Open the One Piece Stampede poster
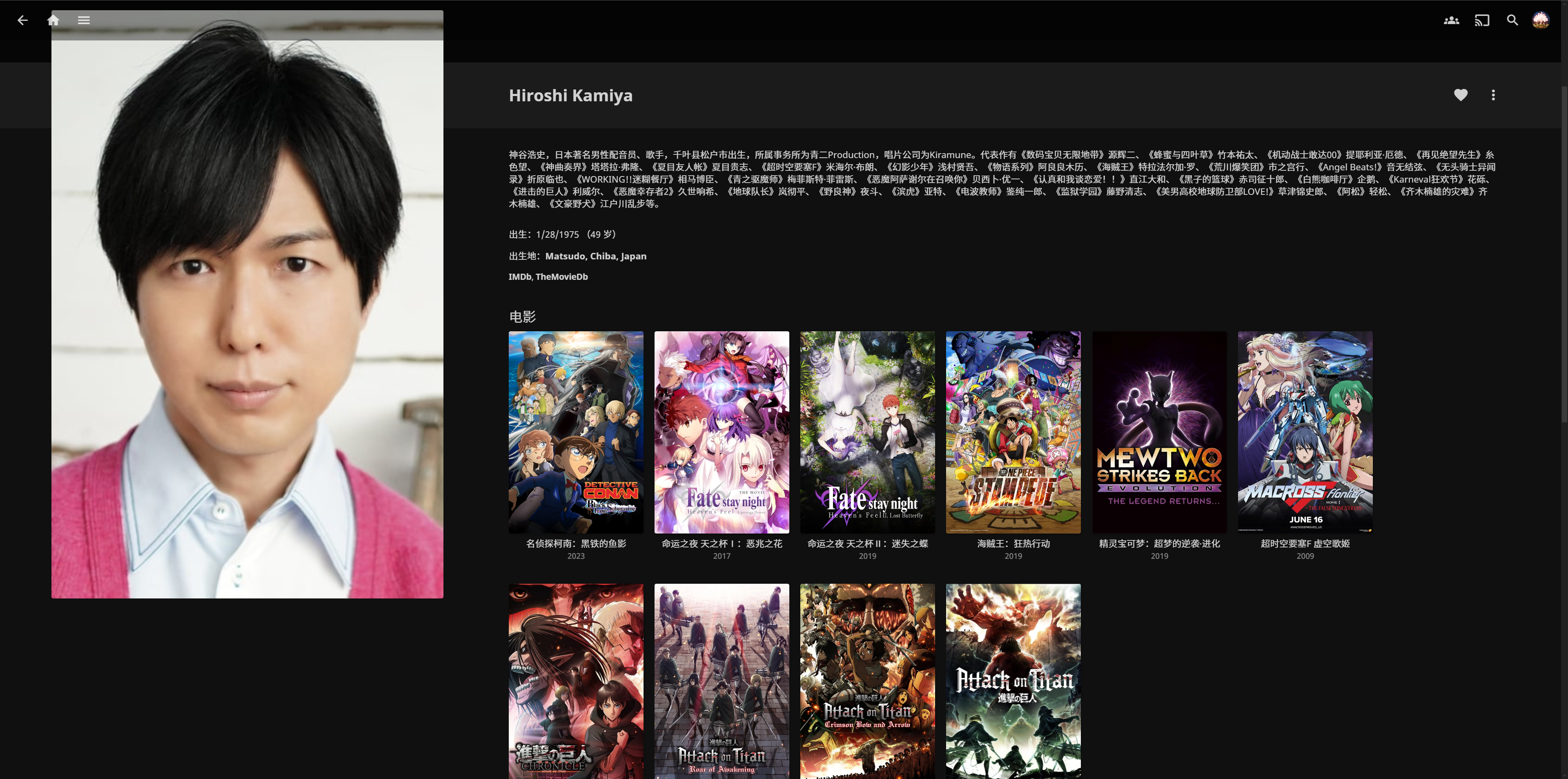The width and height of the screenshot is (1568, 779). [x=1013, y=432]
